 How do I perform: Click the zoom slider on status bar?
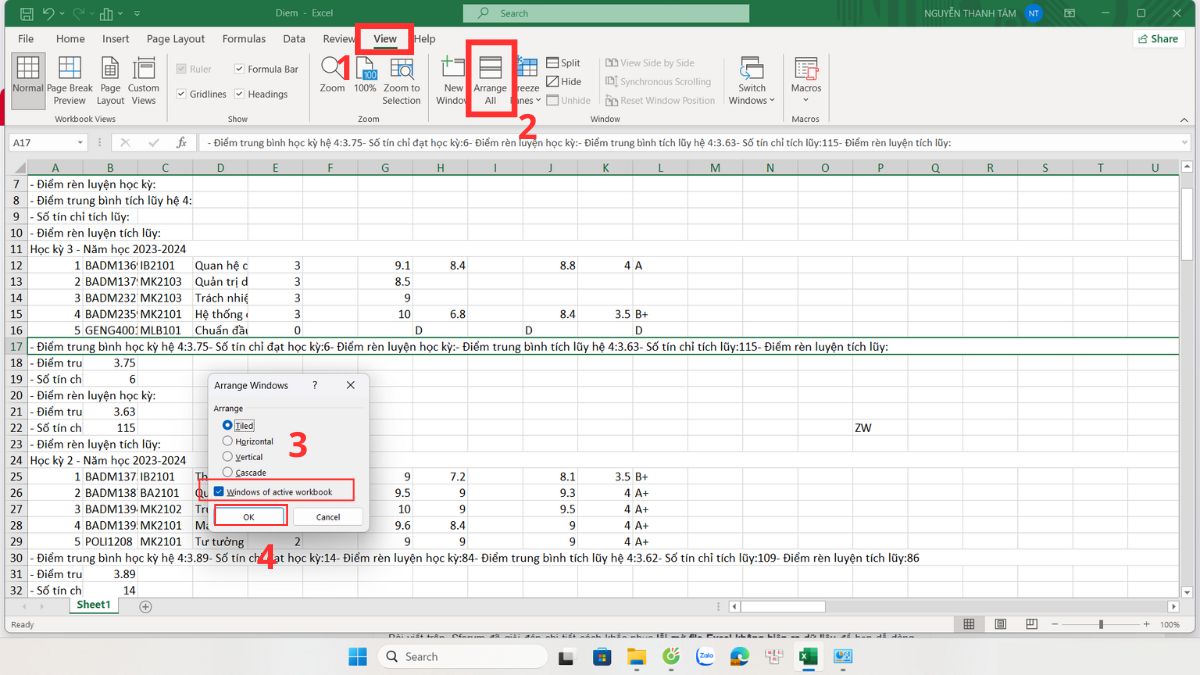coord(1101,624)
